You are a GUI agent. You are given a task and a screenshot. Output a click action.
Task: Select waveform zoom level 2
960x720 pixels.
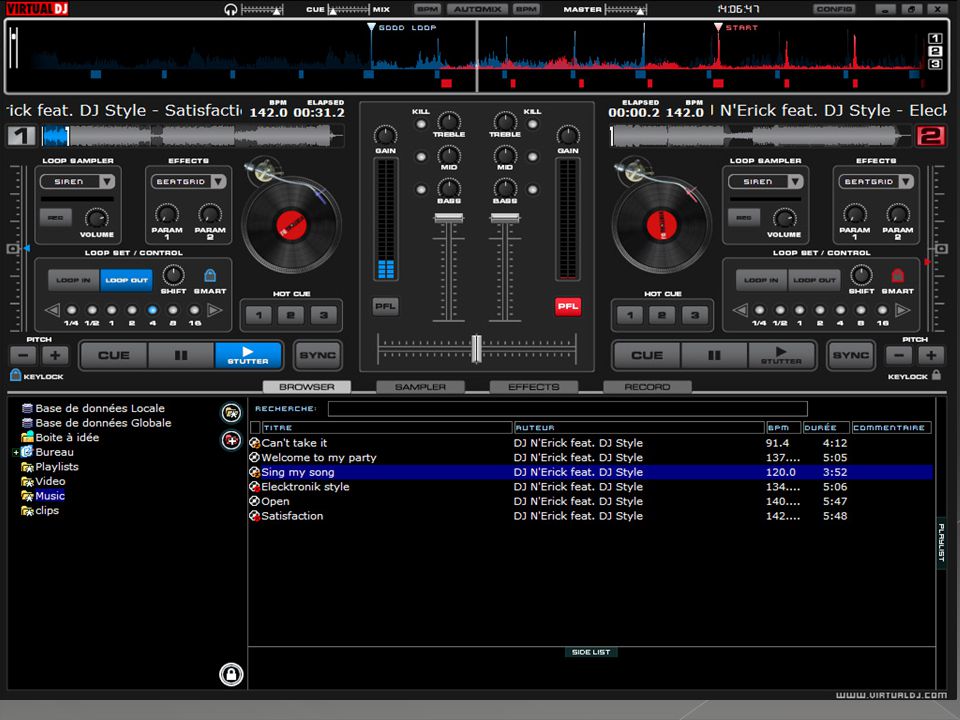pyautogui.click(x=935, y=51)
